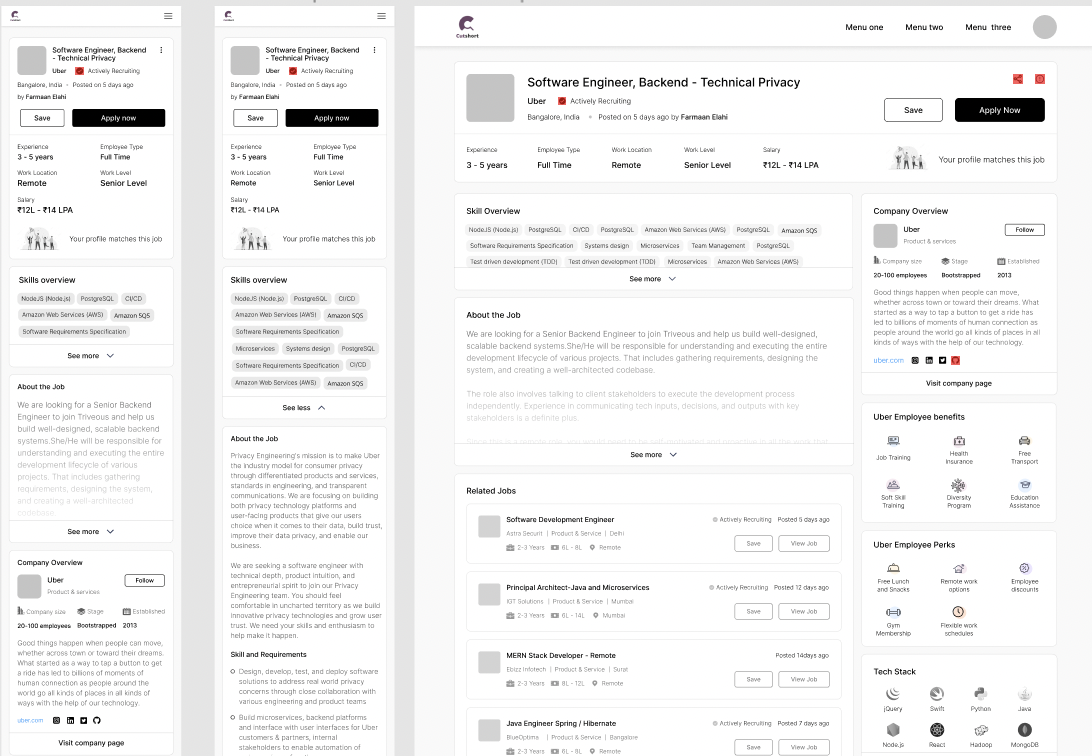Click Apply Now on desktop job header
This screenshot has height=756, width=1092.
pos(999,110)
